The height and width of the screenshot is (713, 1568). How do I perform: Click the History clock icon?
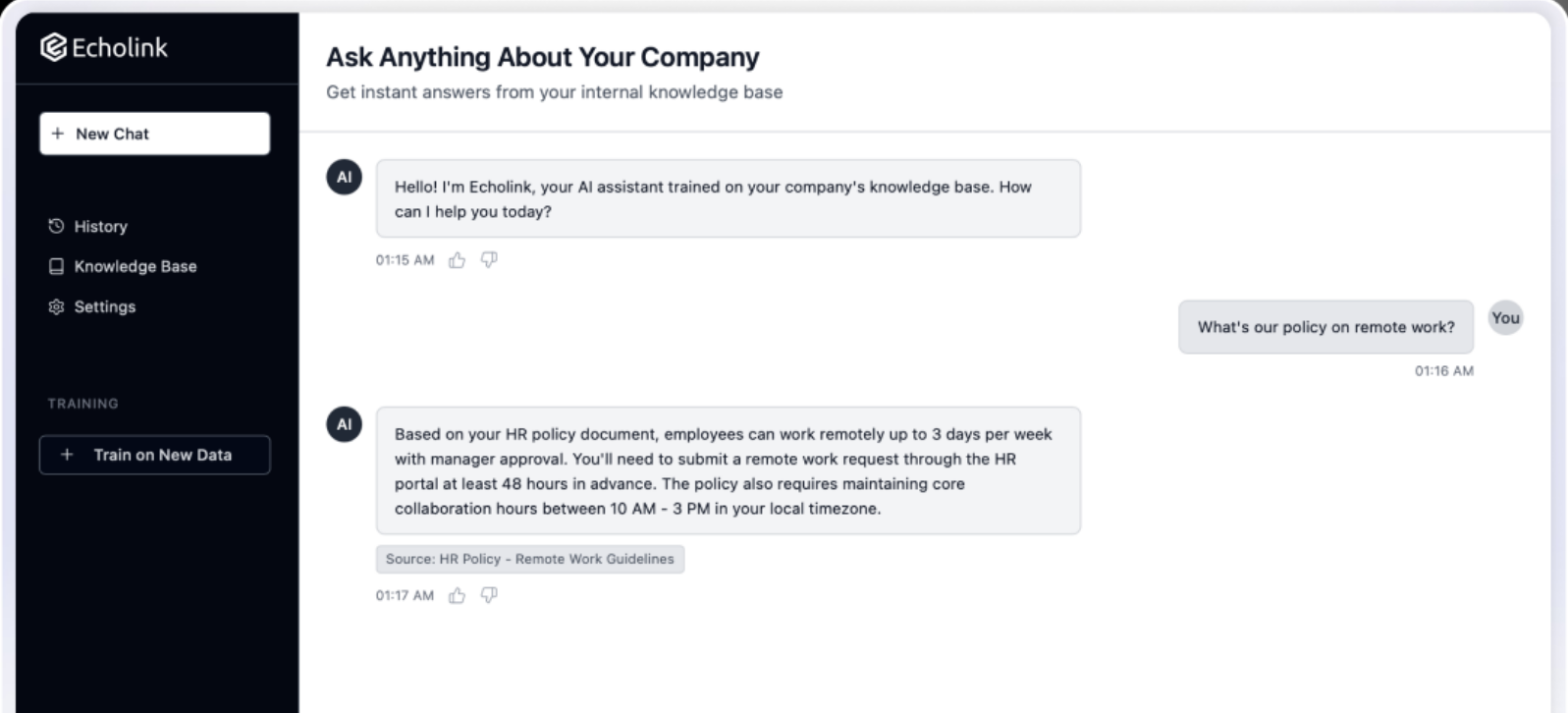click(56, 226)
